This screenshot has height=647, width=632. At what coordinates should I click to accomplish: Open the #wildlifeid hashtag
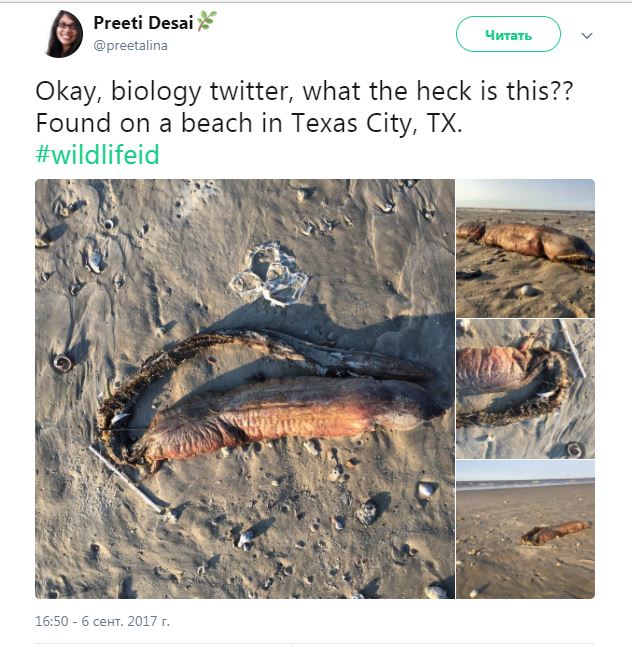pos(97,155)
